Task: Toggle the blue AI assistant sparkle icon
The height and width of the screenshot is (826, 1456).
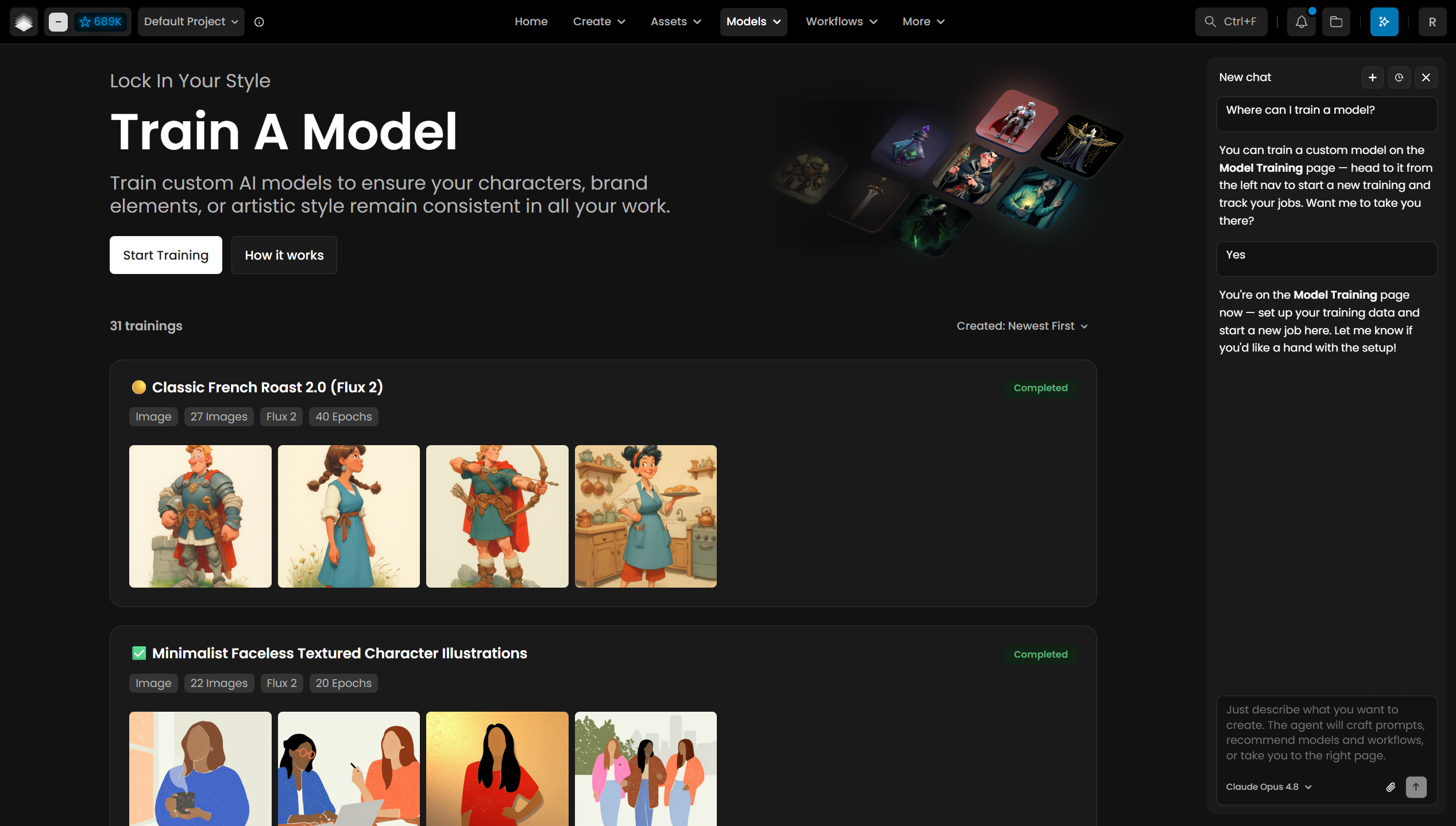Action: click(1384, 22)
